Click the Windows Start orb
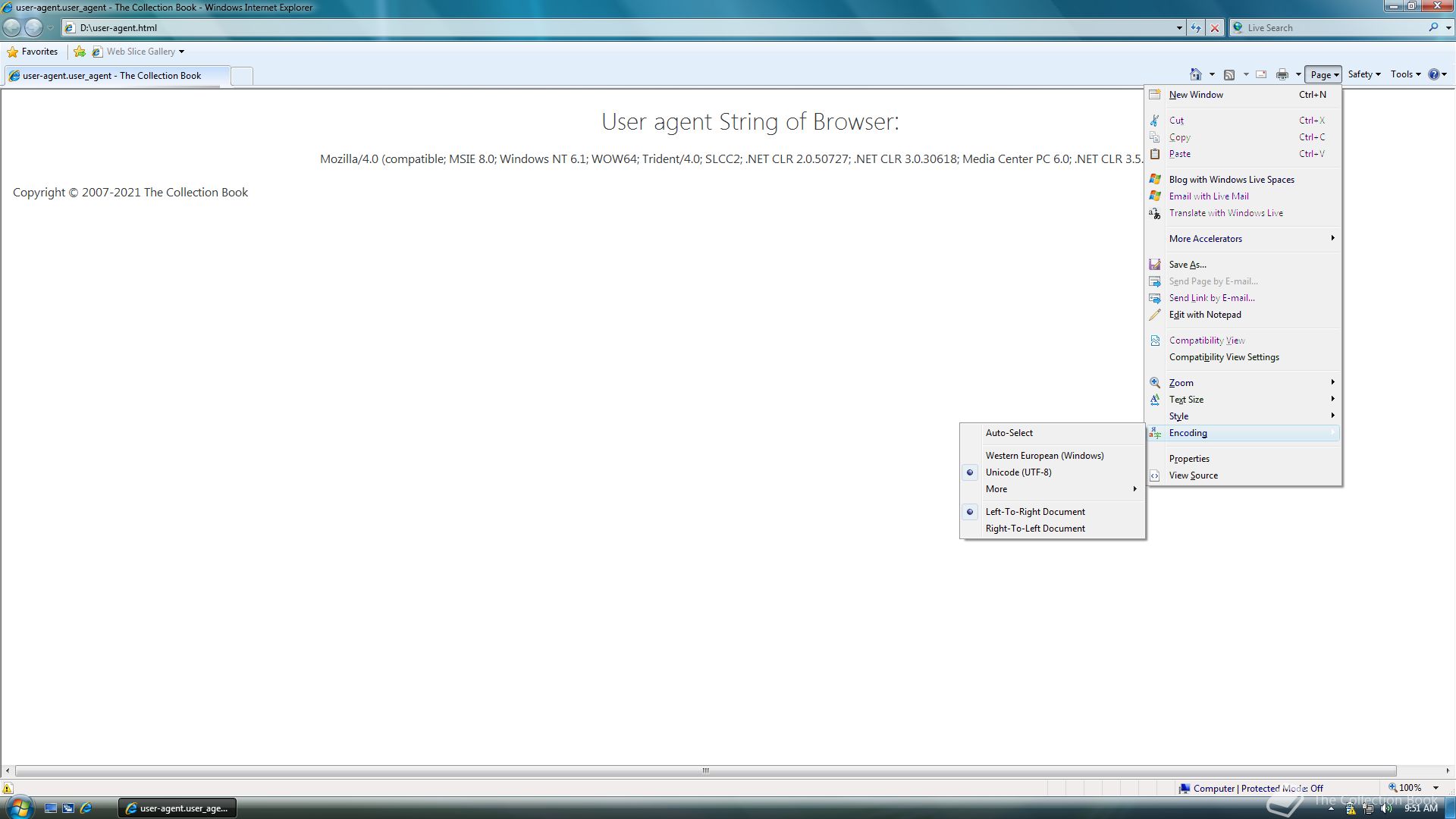This screenshot has width=1456, height=819. (x=19, y=807)
